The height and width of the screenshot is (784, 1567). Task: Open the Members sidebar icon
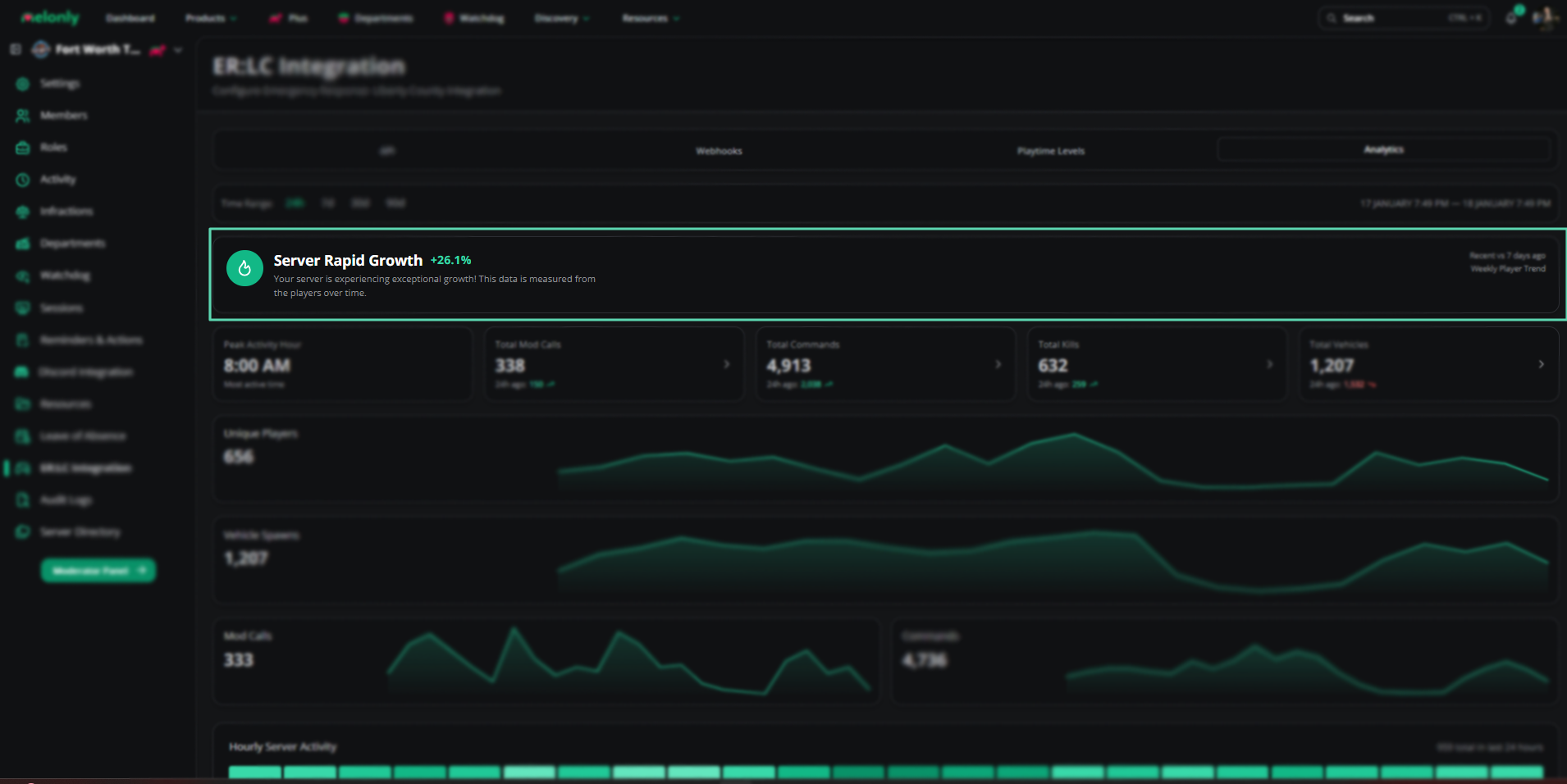23,116
